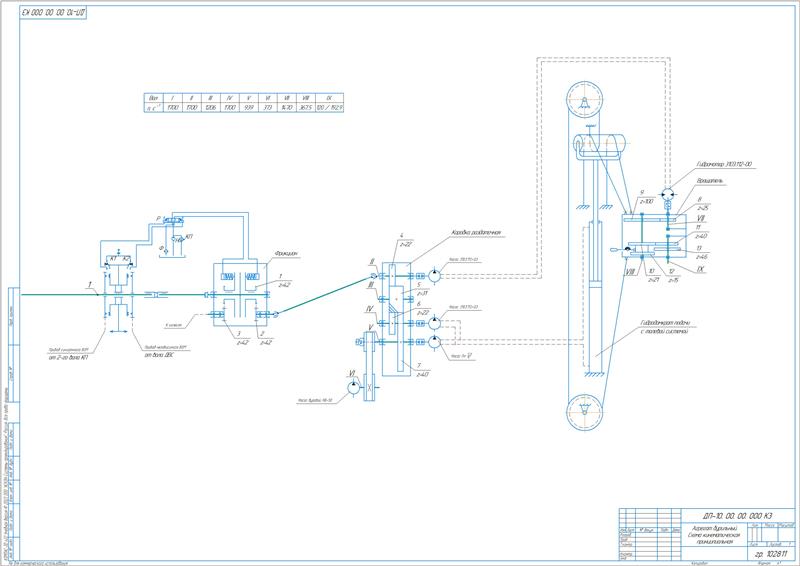
Task: Click the '939' cell in the speed table
Action: 248,108
